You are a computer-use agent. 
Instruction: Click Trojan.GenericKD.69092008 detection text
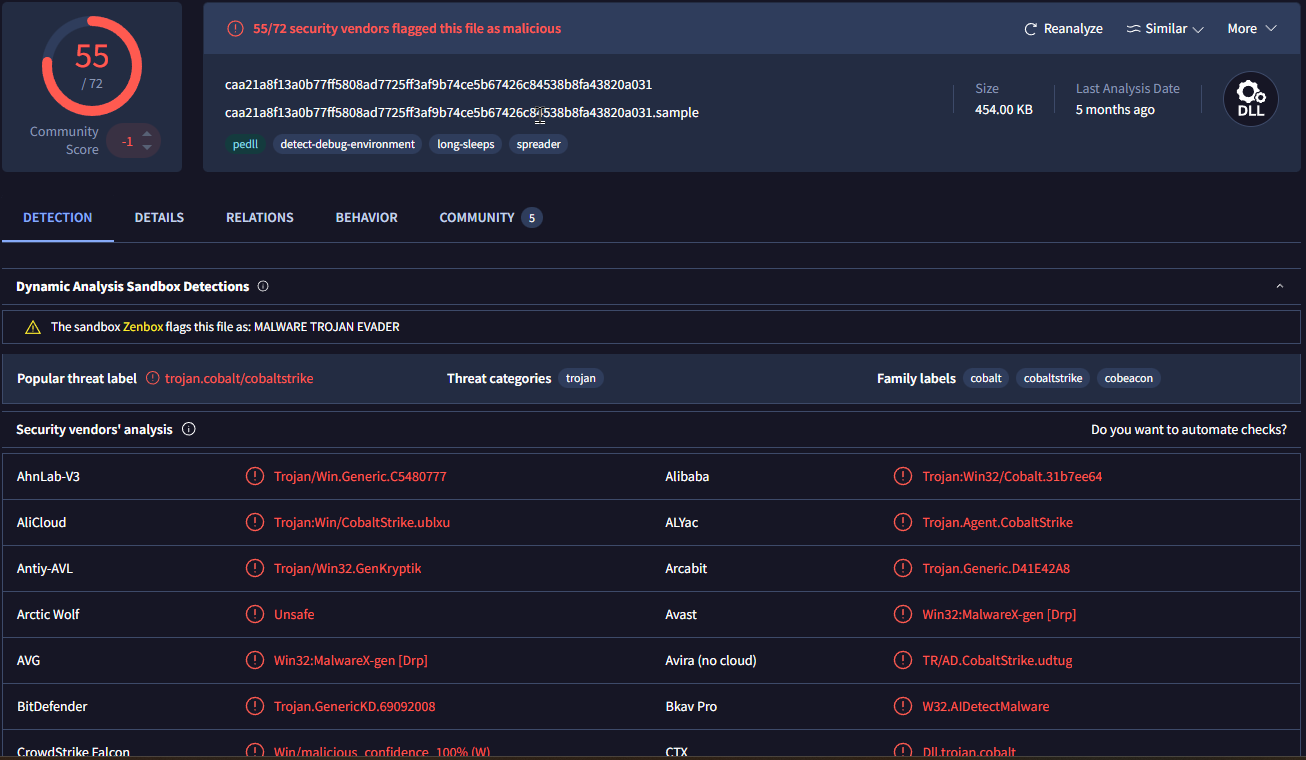point(355,706)
